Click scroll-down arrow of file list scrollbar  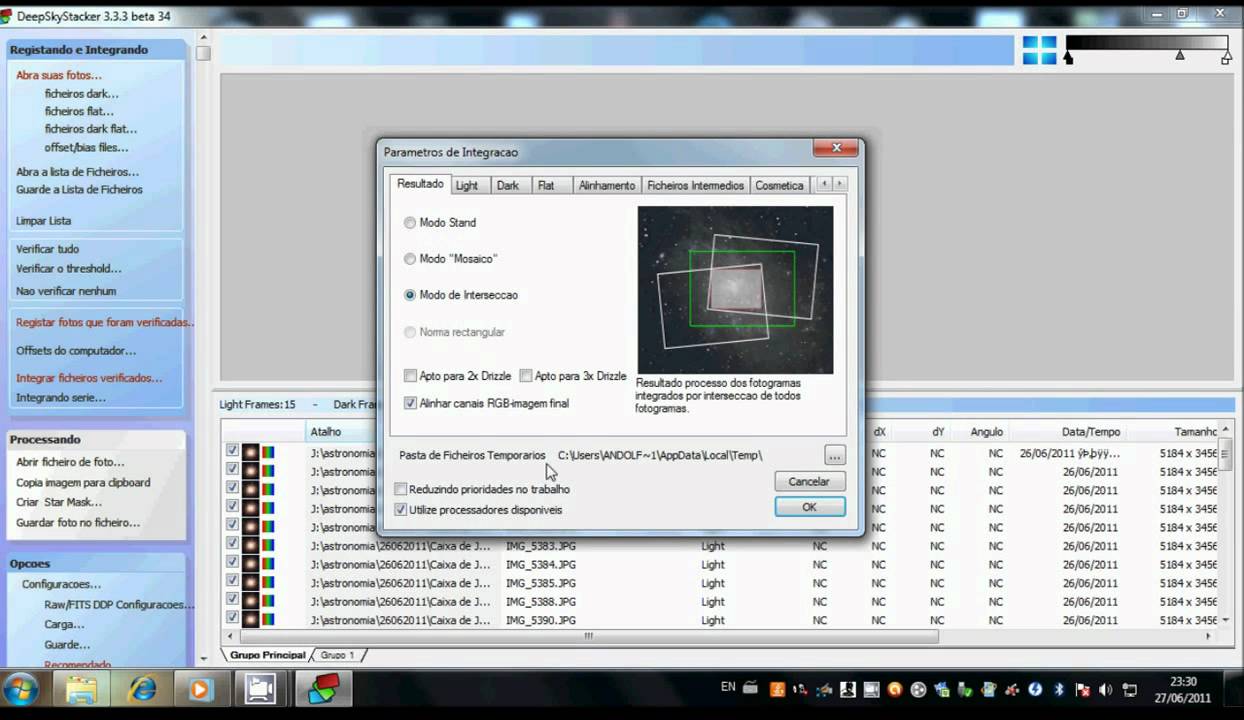pyautogui.click(x=1225, y=620)
